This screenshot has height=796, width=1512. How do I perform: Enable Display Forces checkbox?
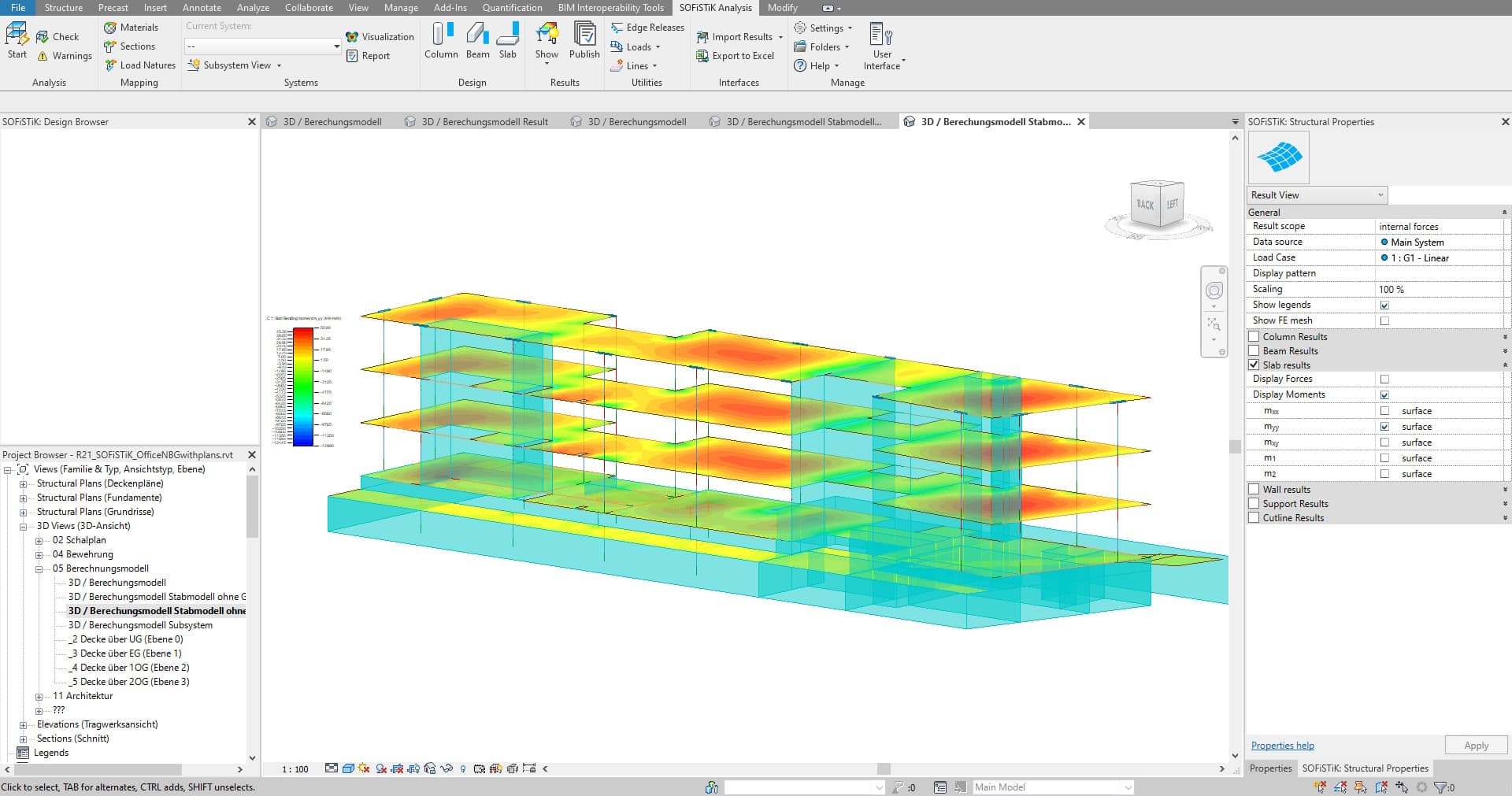coord(1384,379)
